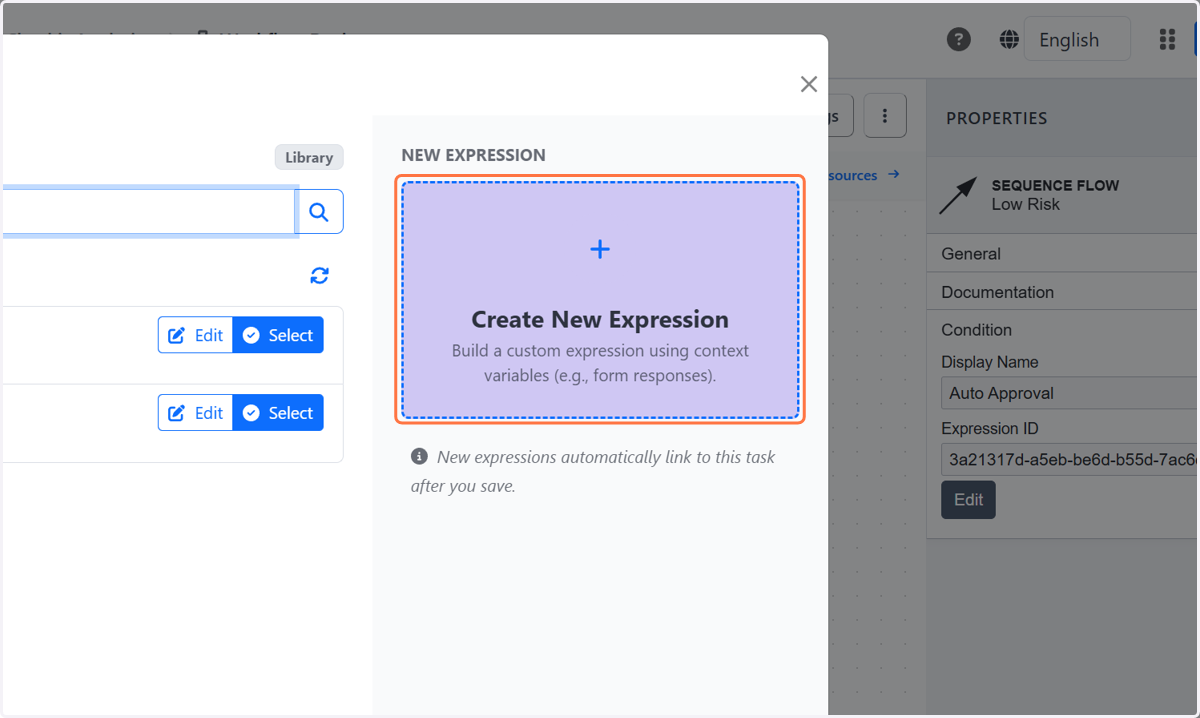Image resolution: width=1200 pixels, height=718 pixels.
Task: Close the expression dialog with the X
Action: coord(809,85)
